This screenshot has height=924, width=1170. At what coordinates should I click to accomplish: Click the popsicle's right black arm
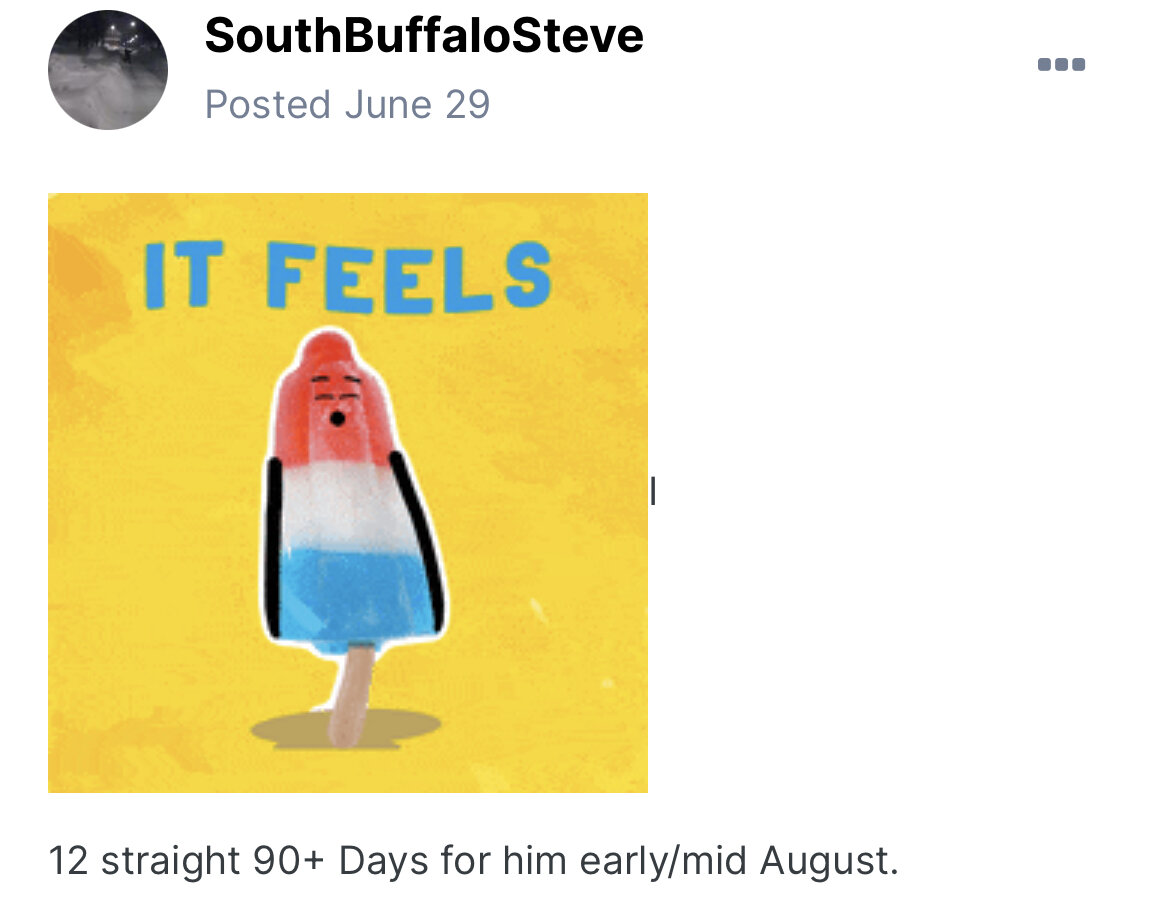click(x=420, y=541)
